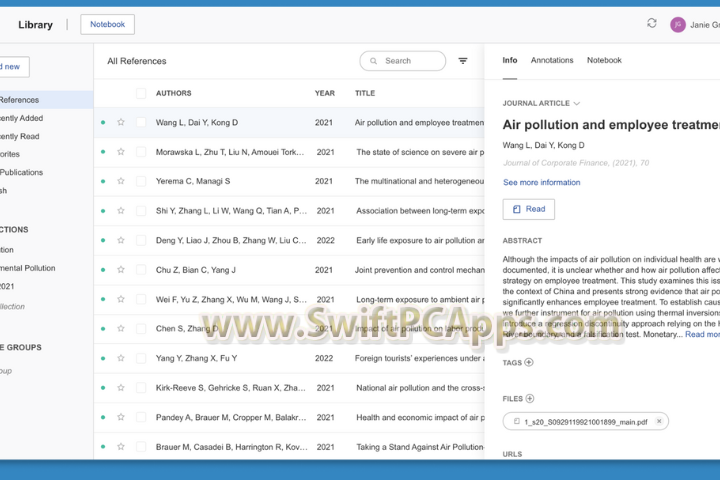Open See more information link

pyautogui.click(x=541, y=182)
